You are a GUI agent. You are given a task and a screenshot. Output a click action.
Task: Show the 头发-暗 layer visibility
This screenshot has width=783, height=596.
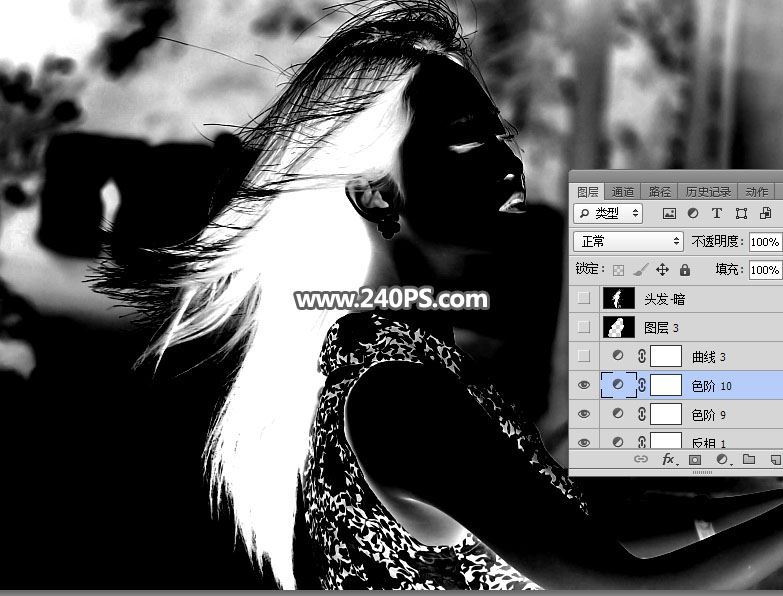click(583, 298)
